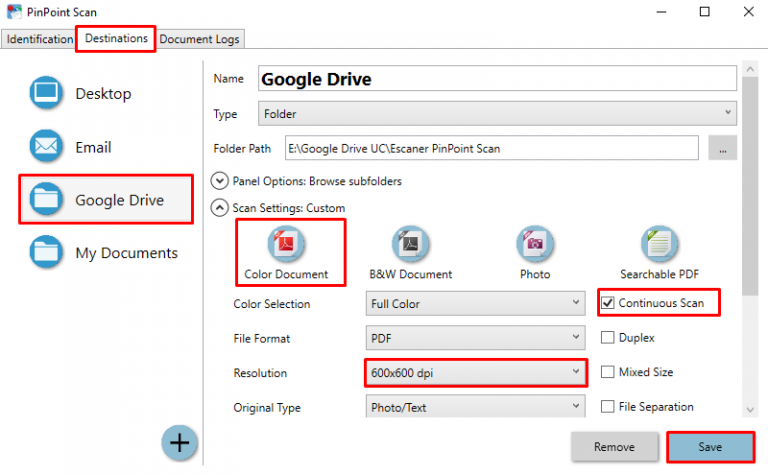Click the vertical scrollbar in settings panel

point(750,200)
